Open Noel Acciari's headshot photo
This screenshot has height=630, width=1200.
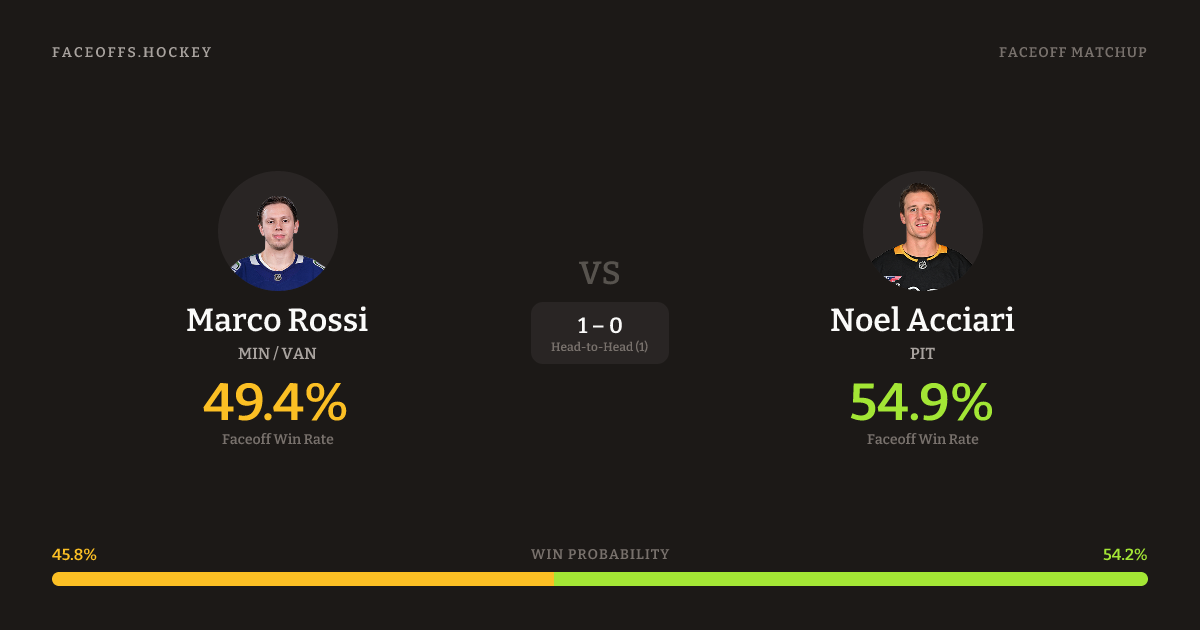pyautogui.click(x=922, y=231)
